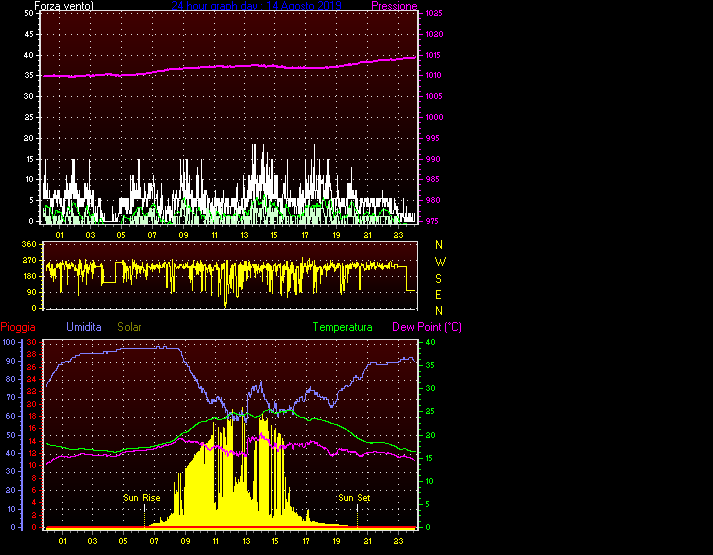Click wind direction axis value 360
This screenshot has width=713, height=555.
29,245
